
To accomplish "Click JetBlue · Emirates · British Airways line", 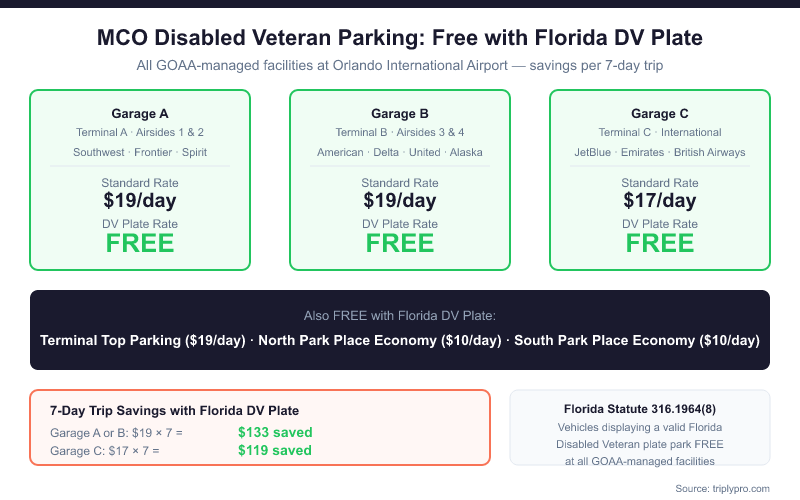I will (x=660, y=152).
